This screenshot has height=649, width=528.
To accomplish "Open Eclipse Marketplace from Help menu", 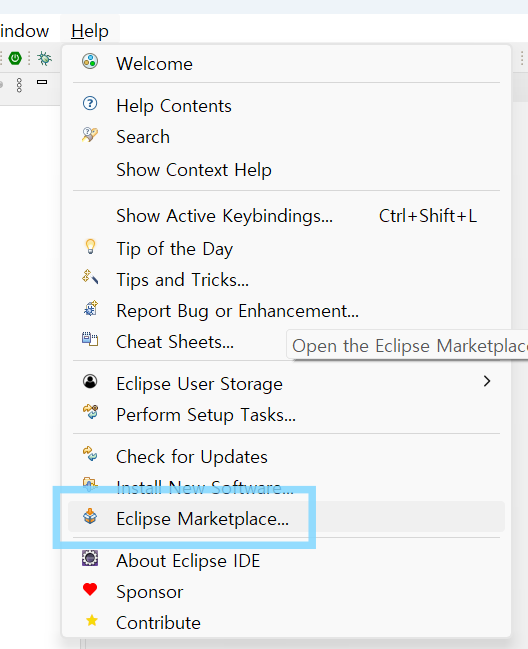I will [286, 517].
